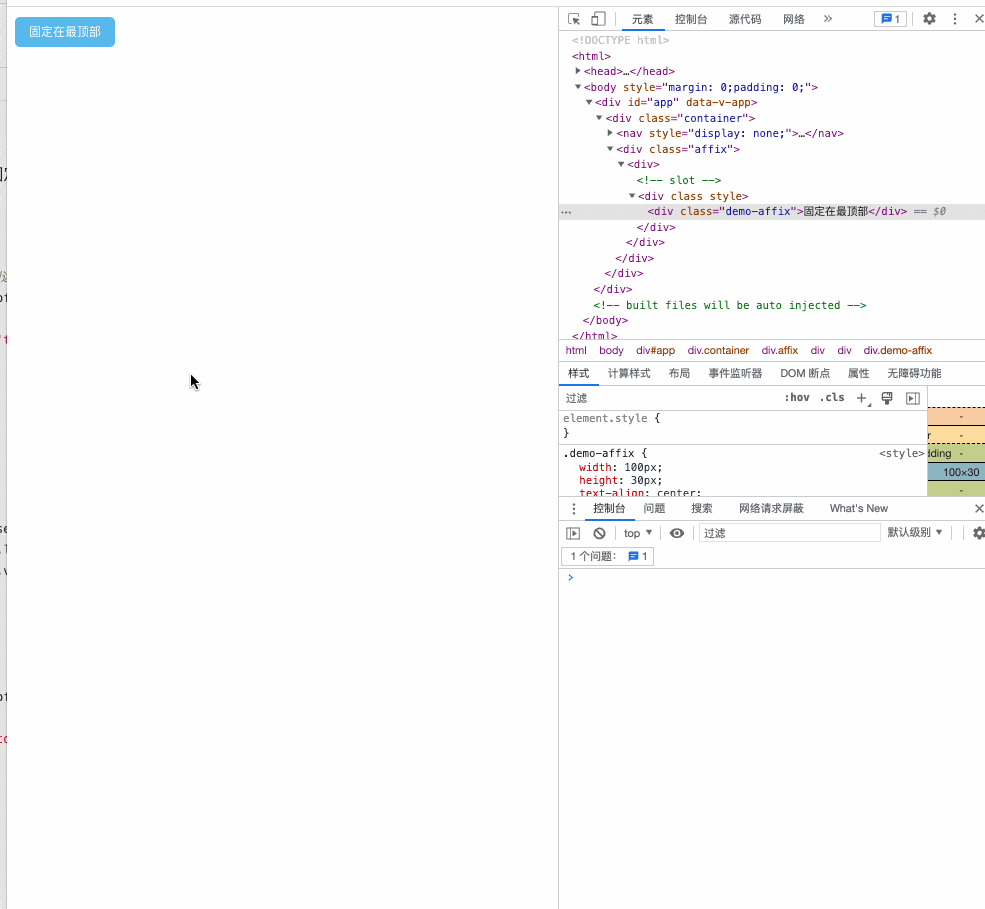985x909 pixels.
Task: Open the top context dropdown
Action: 638,533
